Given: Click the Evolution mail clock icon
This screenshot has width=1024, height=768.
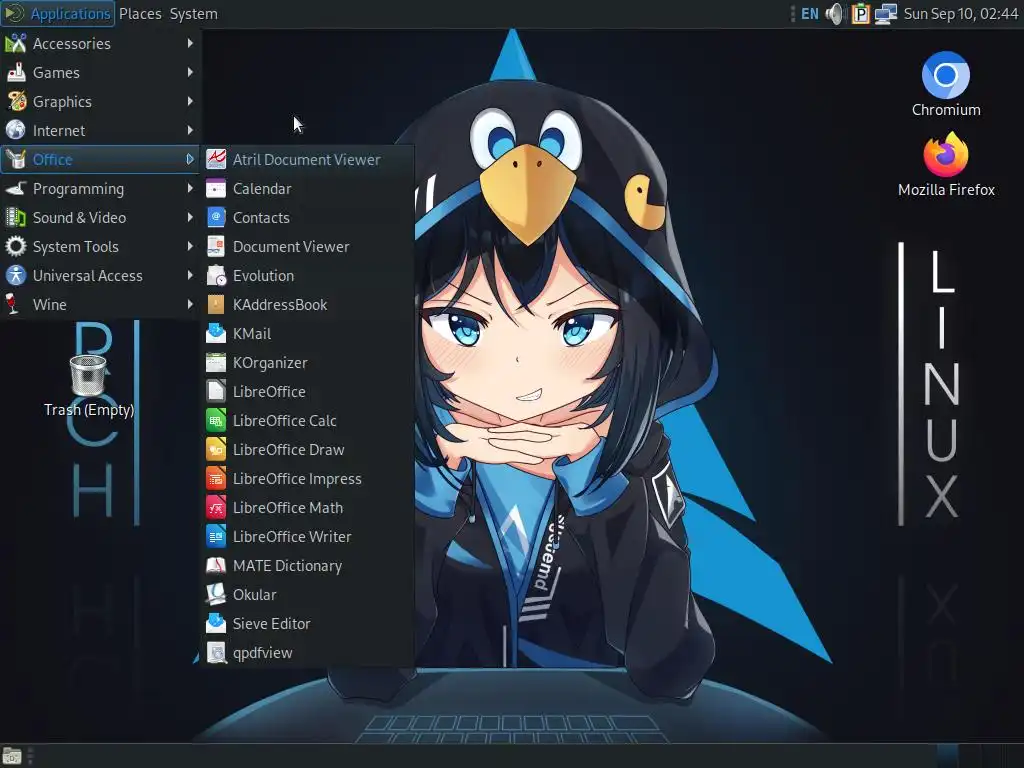Looking at the screenshot, I should [x=216, y=276].
